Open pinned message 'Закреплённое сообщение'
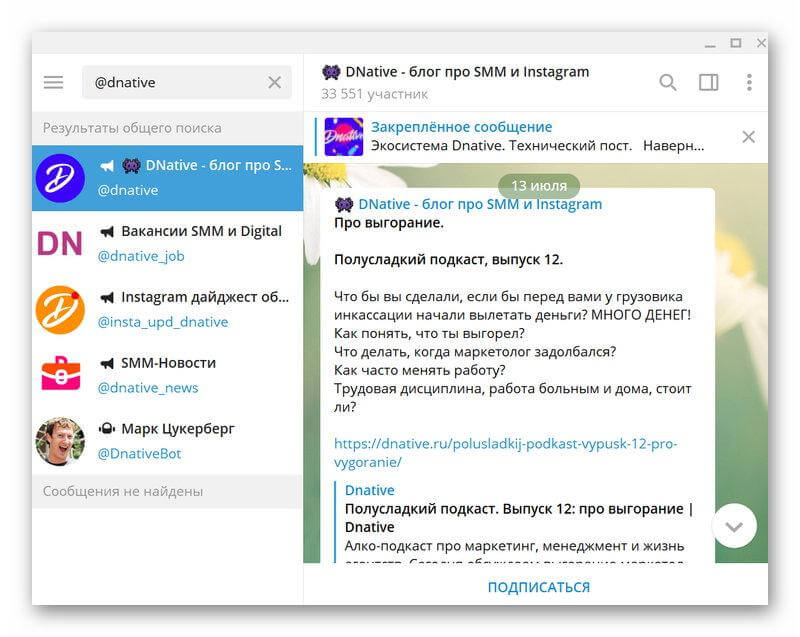The height and width of the screenshot is (637, 800). coord(461,126)
